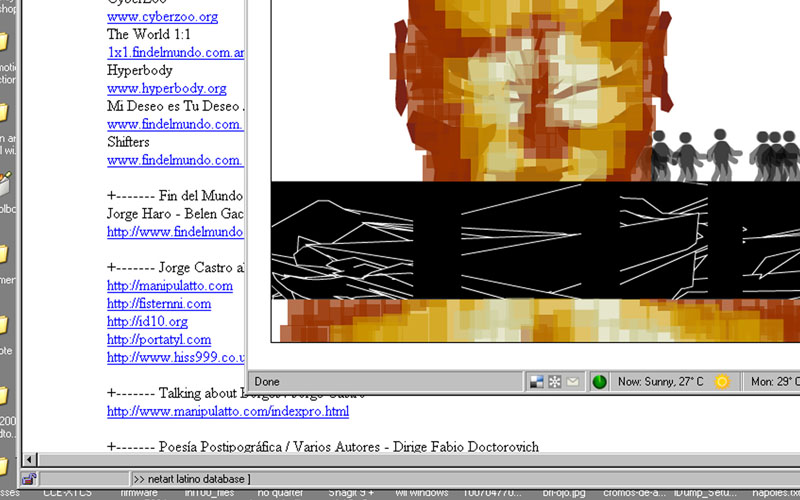Click the padlock icon in bottom status bar
The height and width of the screenshot is (500, 800).
(x=28, y=479)
